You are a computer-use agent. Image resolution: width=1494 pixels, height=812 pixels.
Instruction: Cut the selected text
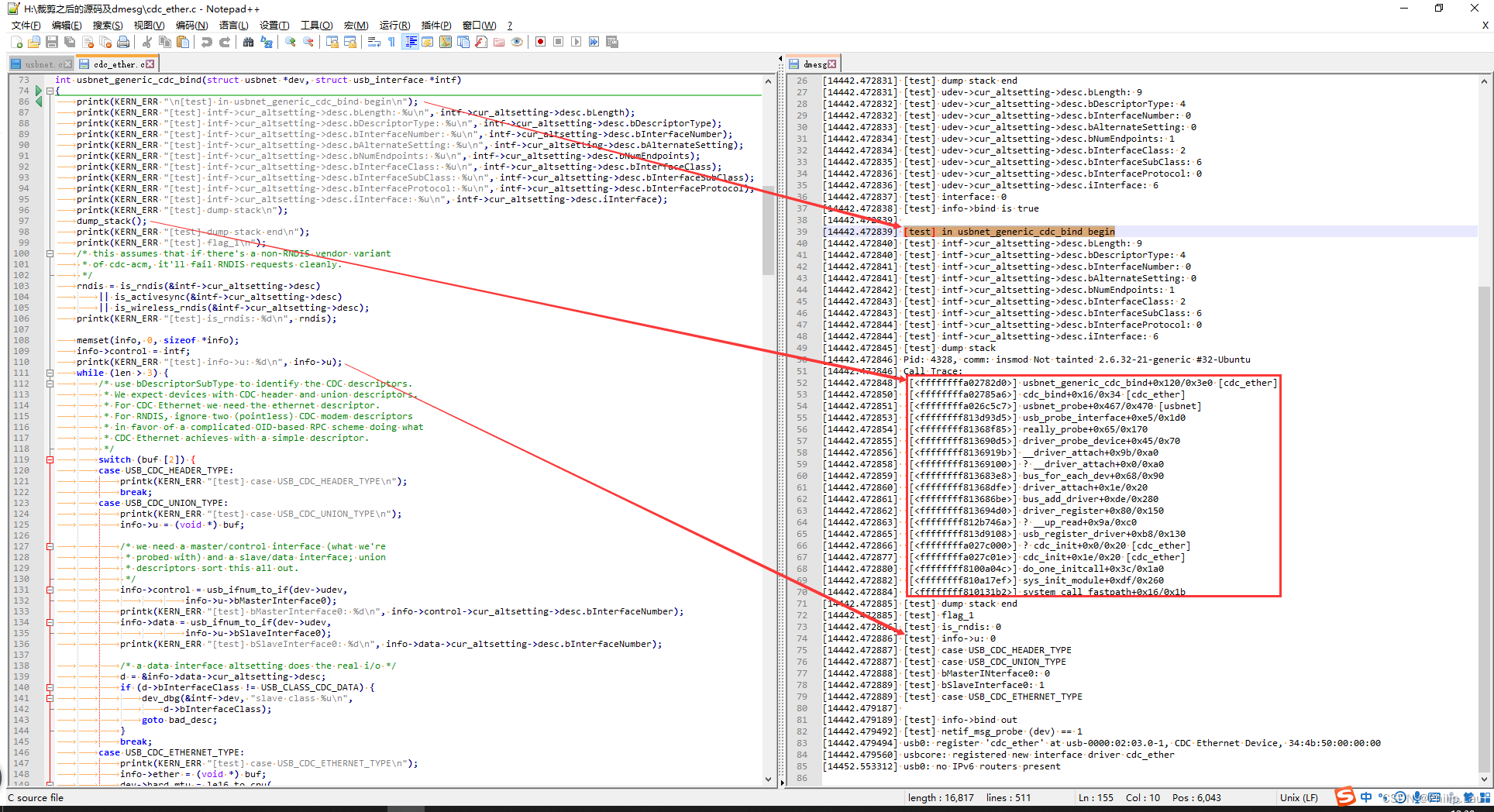click(146, 42)
